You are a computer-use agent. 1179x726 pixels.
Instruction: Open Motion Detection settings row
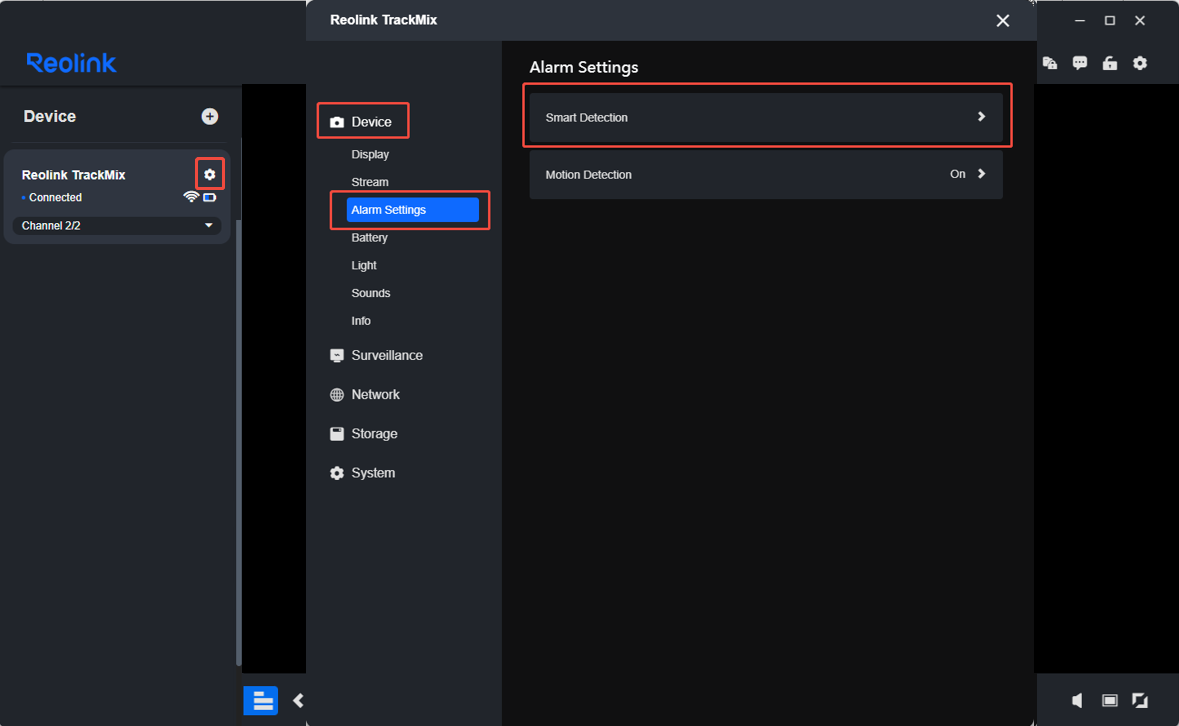point(765,174)
